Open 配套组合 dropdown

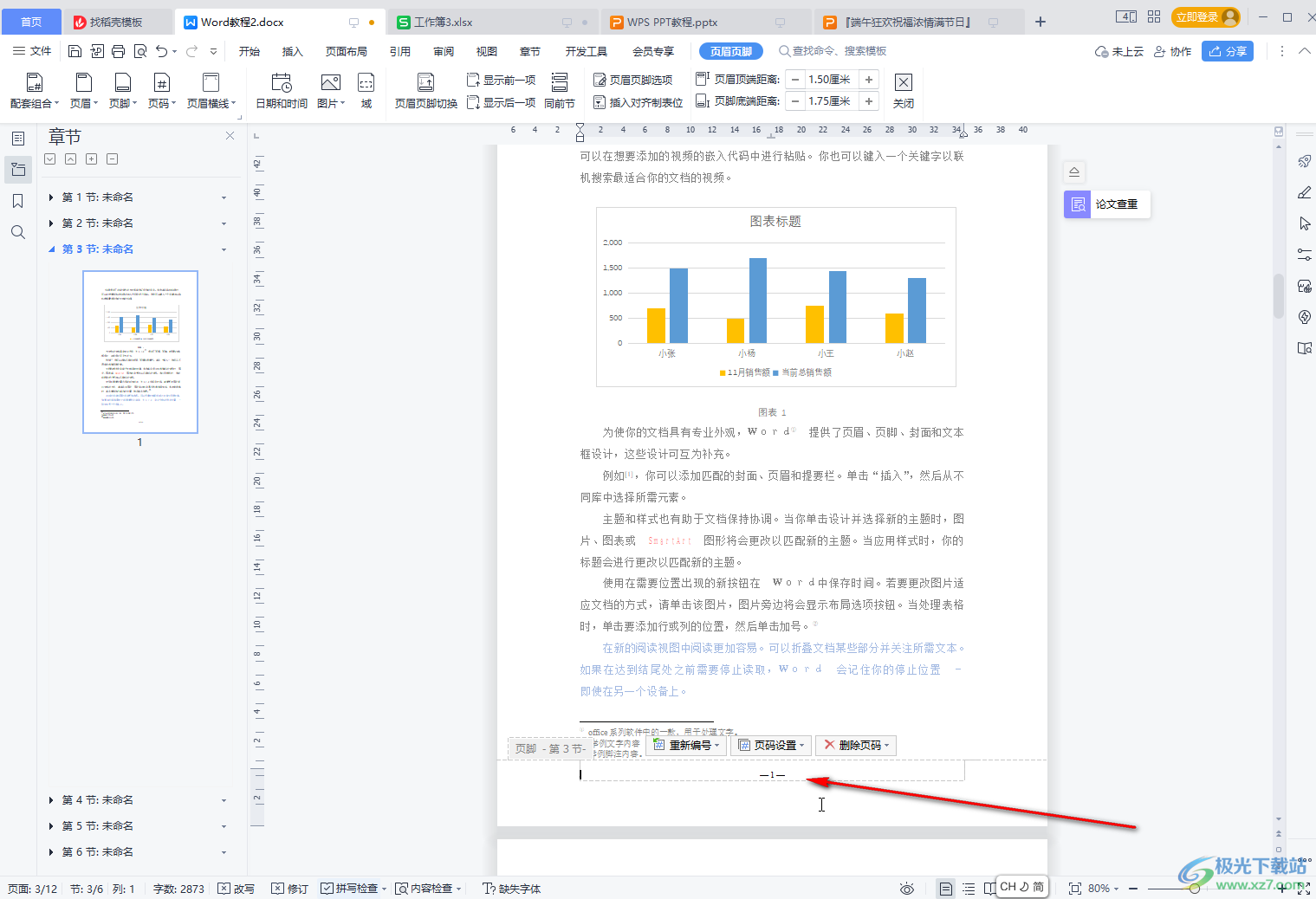coord(35,91)
